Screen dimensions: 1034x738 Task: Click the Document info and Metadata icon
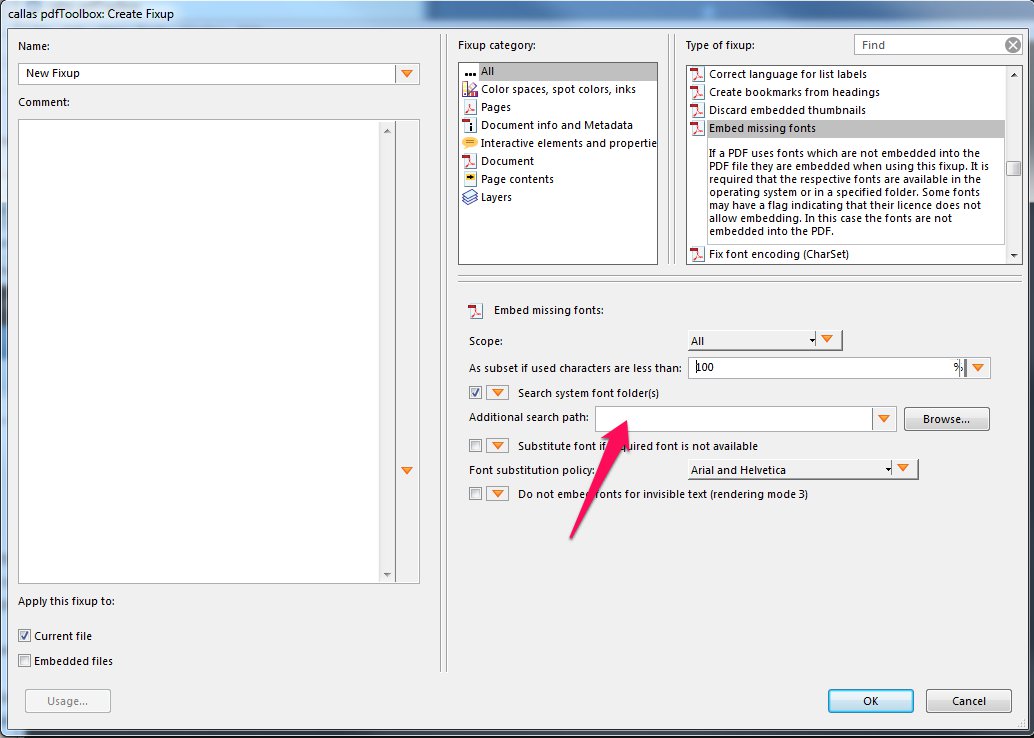click(470, 125)
